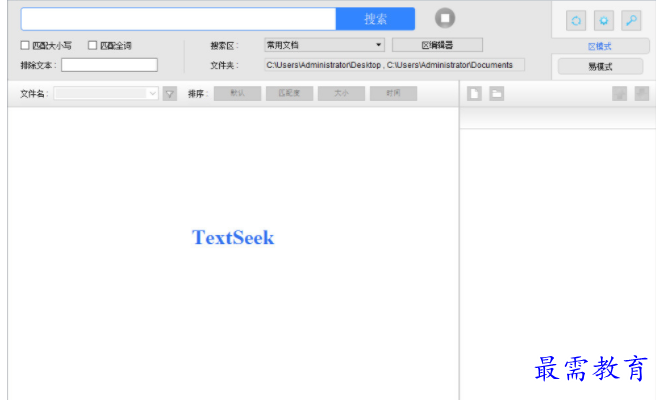Open the 搜索区 dropdown showing 常用文档
The image size is (656, 400).
tap(324, 45)
